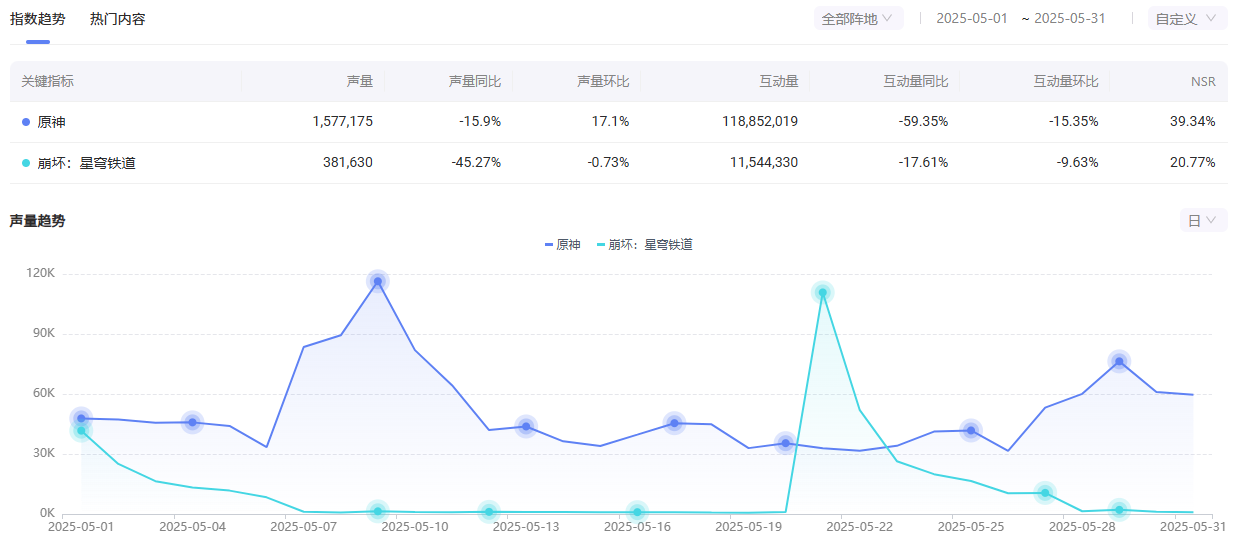Click the 20.77% NSR value
Screen dimensions: 1240x548
[x=1193, y=162]
